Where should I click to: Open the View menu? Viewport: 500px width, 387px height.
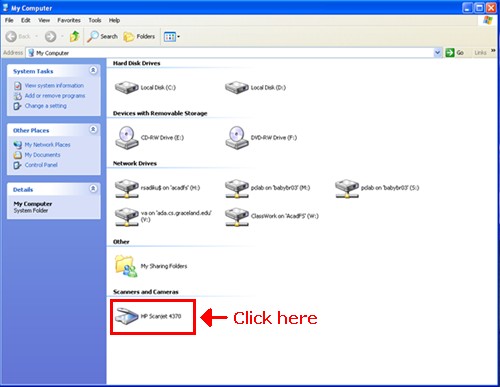point(44,20)
